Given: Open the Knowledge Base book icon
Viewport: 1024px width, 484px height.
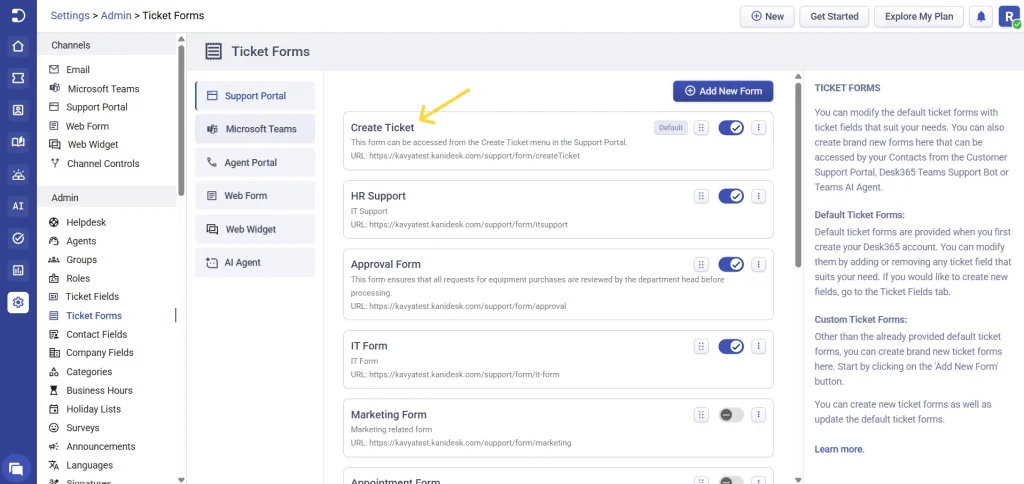Looking at the screenshot, I should [x=18, y=142].
